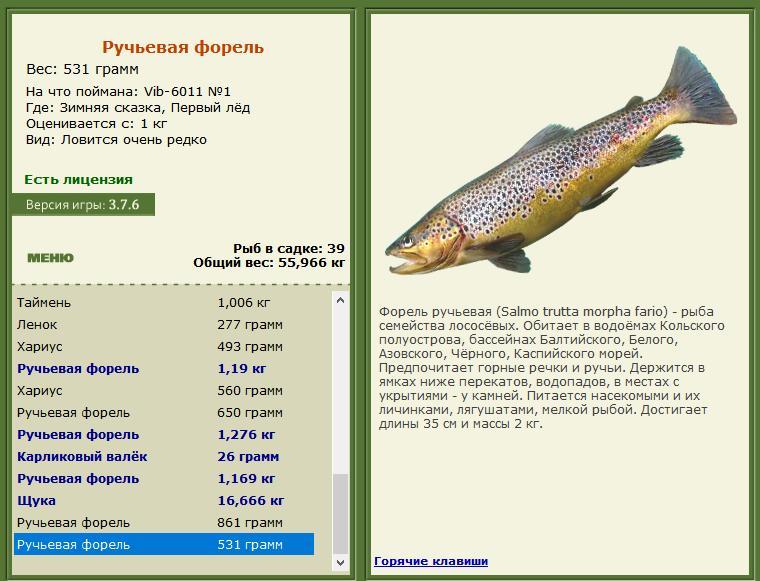
Task: Select the Ручьевая форель 1,19 кг row
Action: tap(164, 369)
